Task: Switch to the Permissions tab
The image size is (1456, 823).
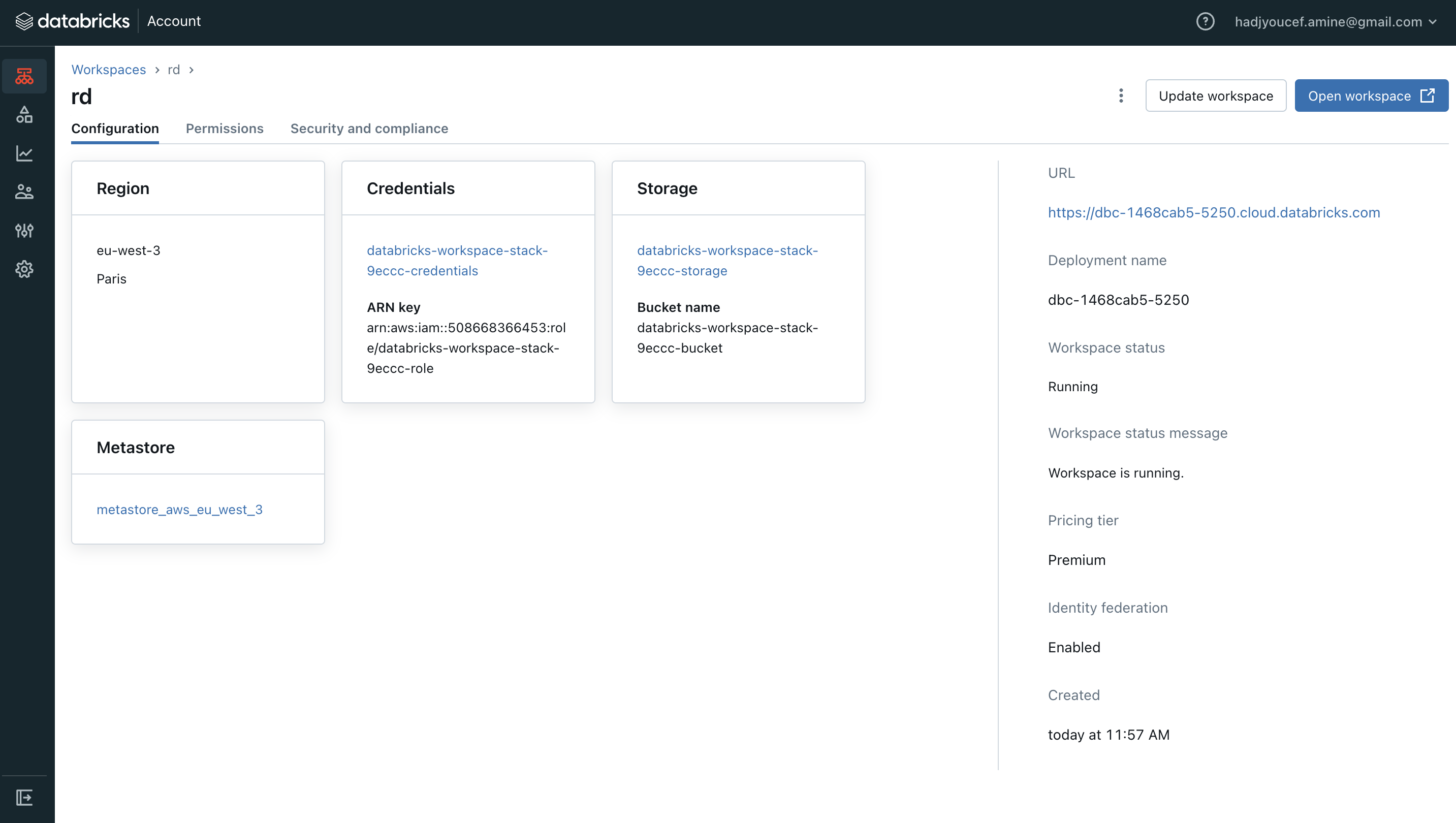Action: point(225,129)
